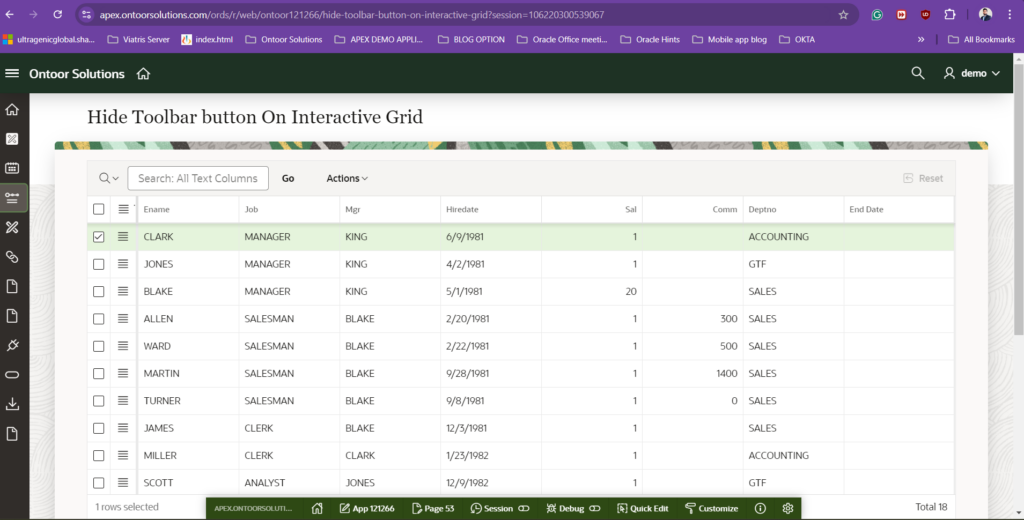1024x520 pixels.
Task: Click Quick Edit in developer toolbar
Action: [642, 508]
